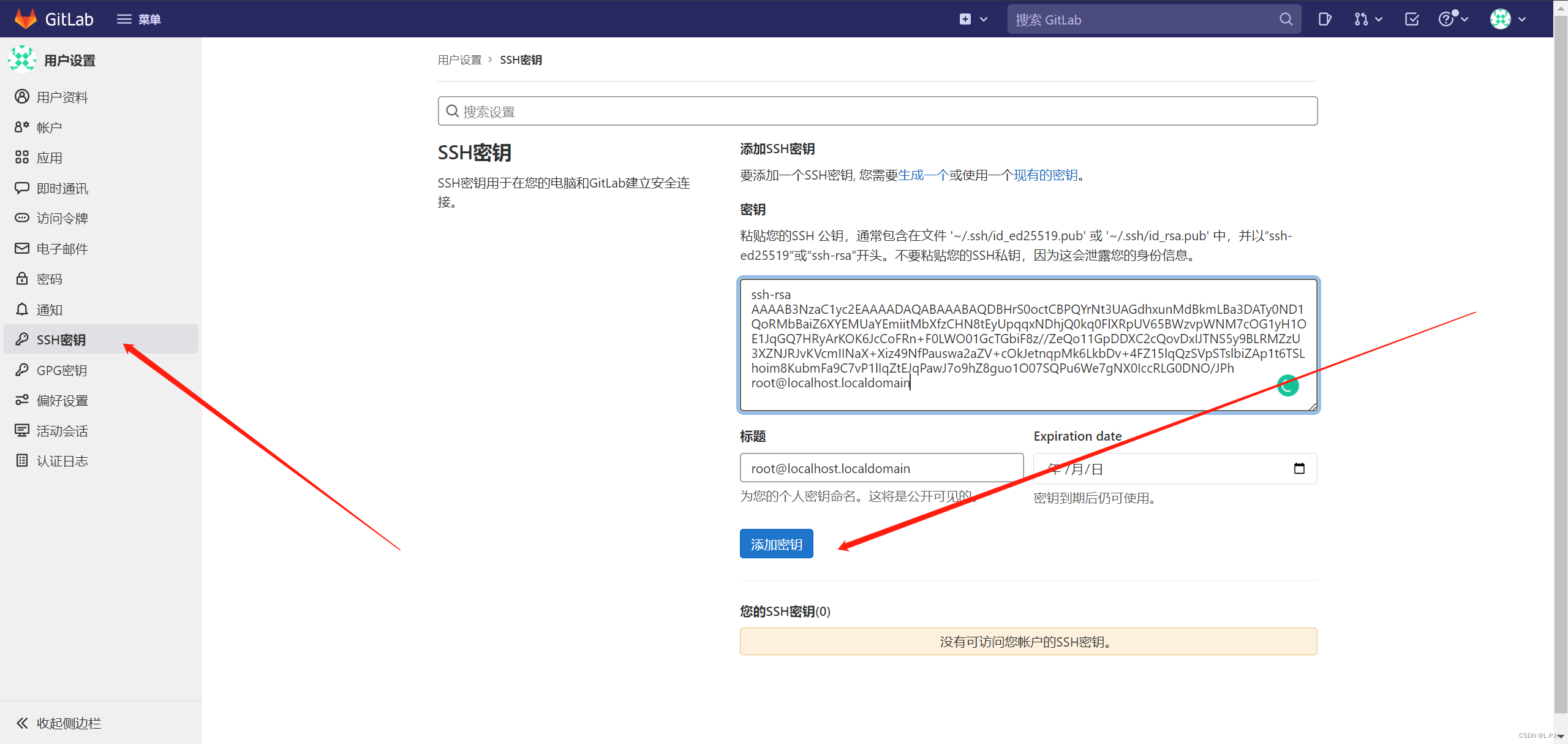Click the 用户设置 breadcrumb link
1568x744 pixels.
point(459,60)
